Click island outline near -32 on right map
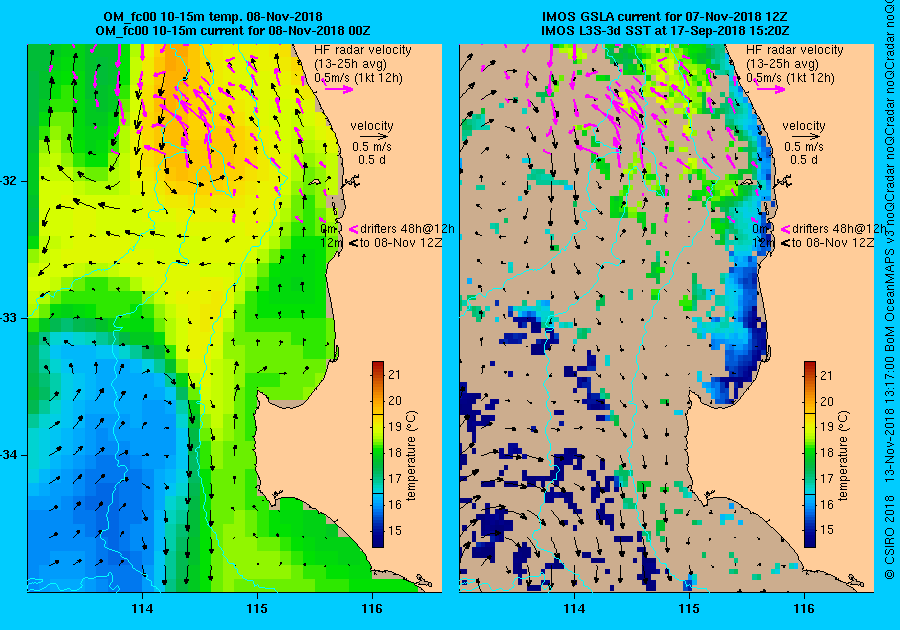This screenshot has width=900, height=630. pyautogui.click(x=746, y=182)
